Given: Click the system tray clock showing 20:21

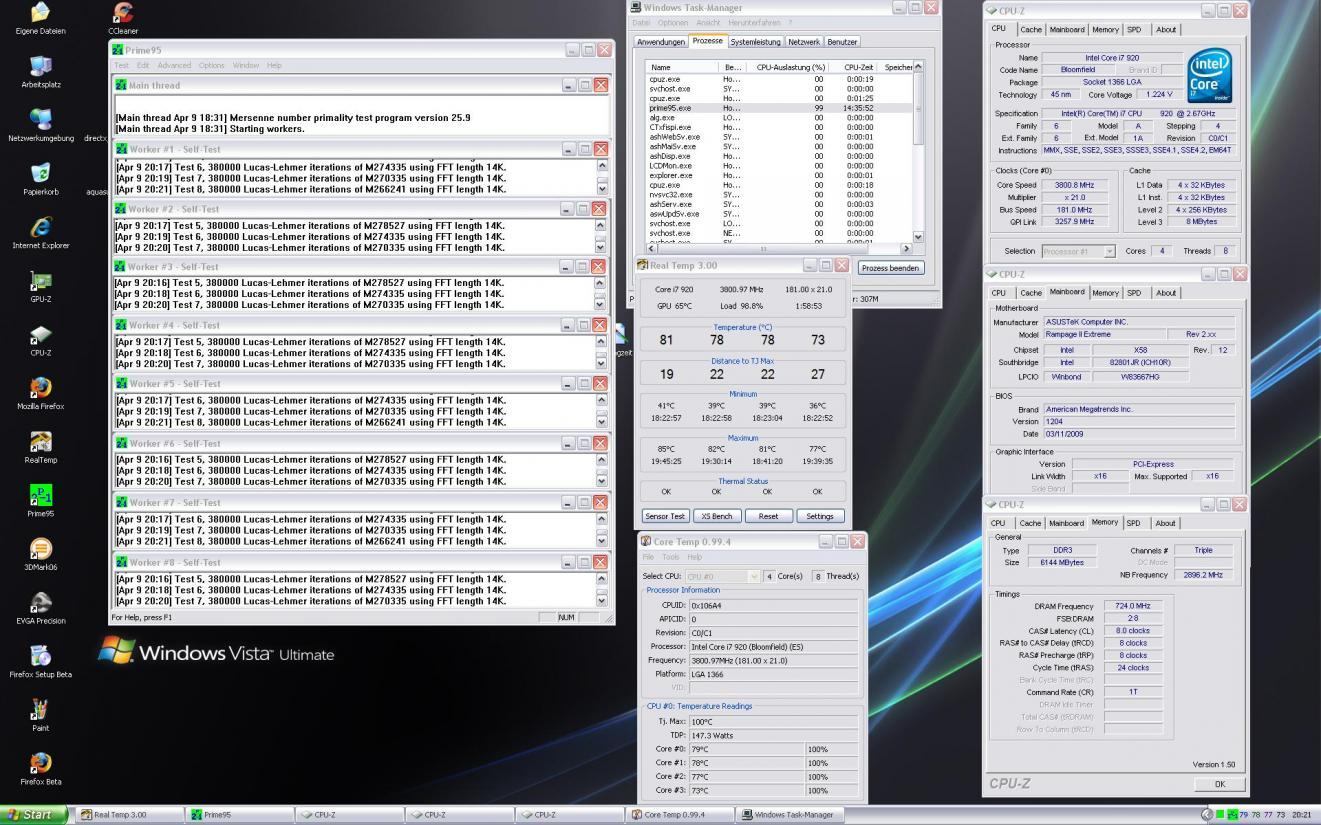Looking at the screenshot, I should (x=1301, y=815).
